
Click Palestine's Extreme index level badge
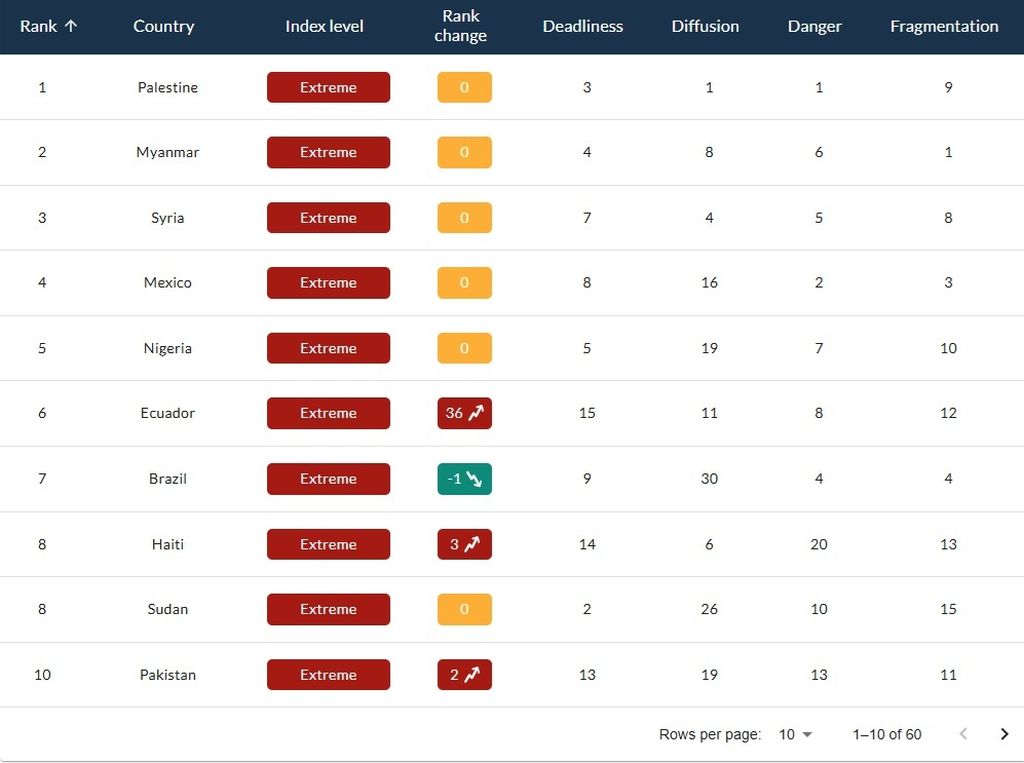point(328,87)
